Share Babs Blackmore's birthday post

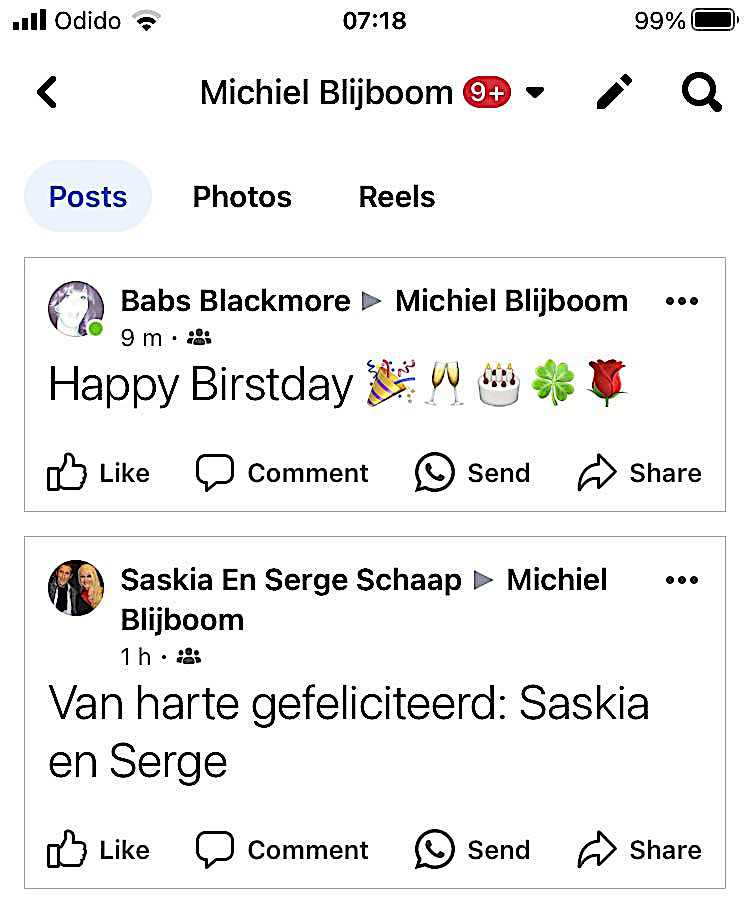pos(639,473)
